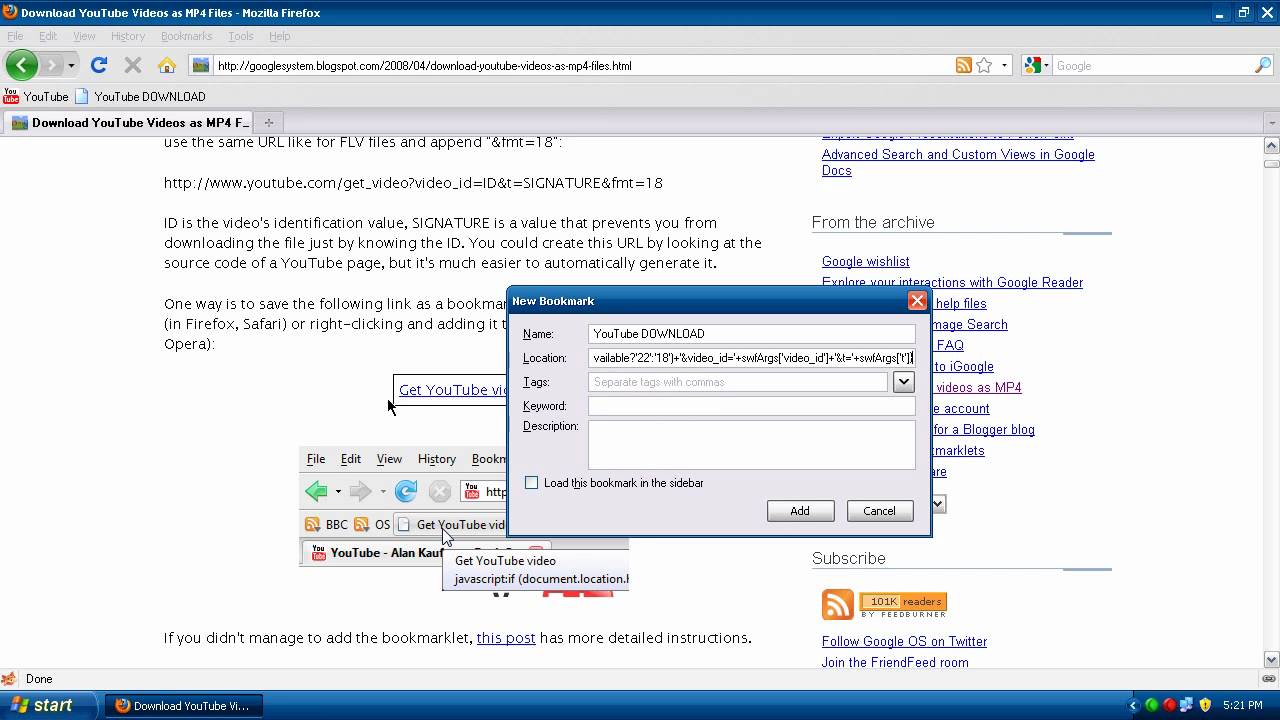Open the Google wishlist link
The height and width of the screenshot is (720, 1280).
[x=866, y=261]
